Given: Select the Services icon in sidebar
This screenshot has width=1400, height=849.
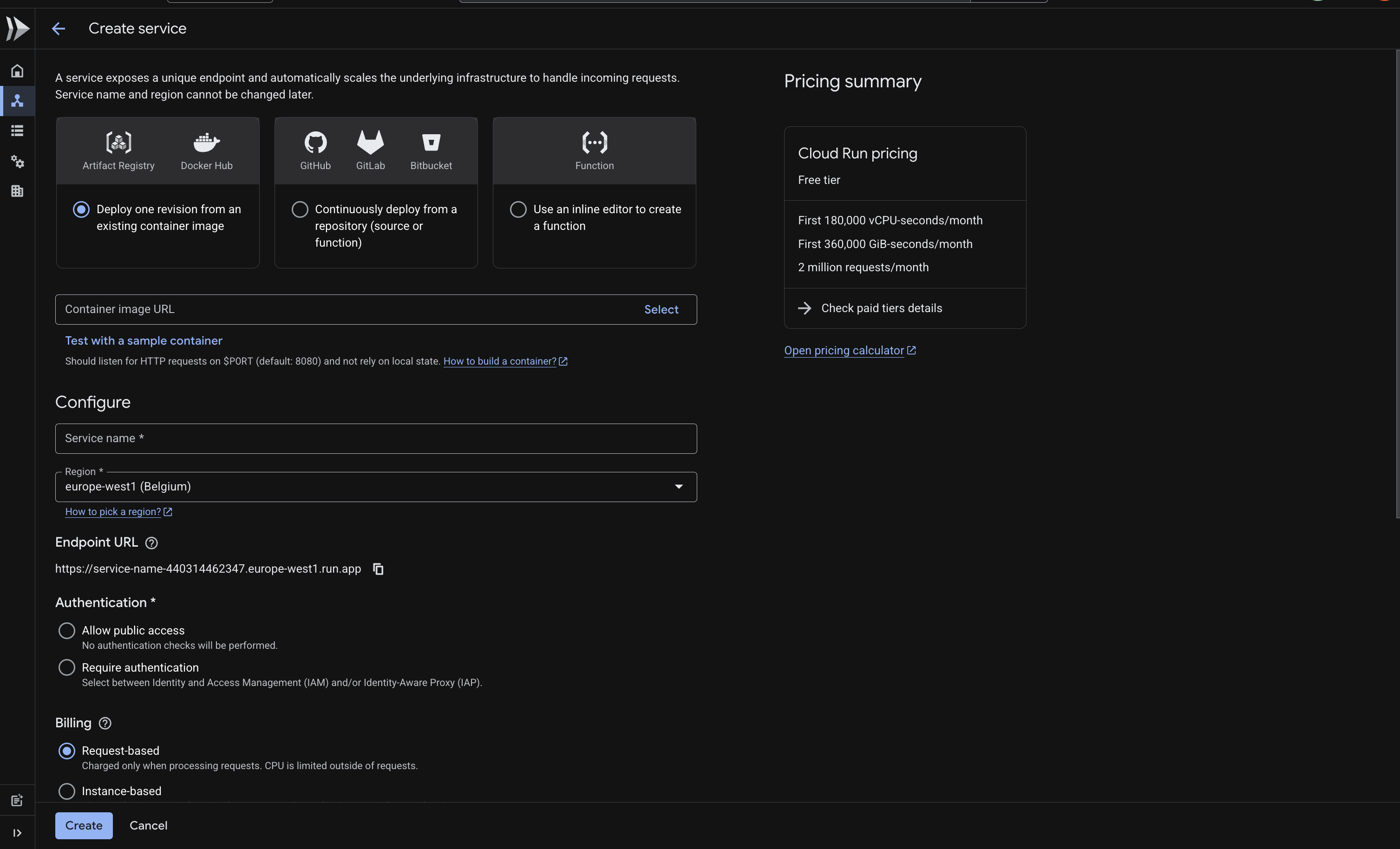Looking at the screenshot, I should [17, 101].
